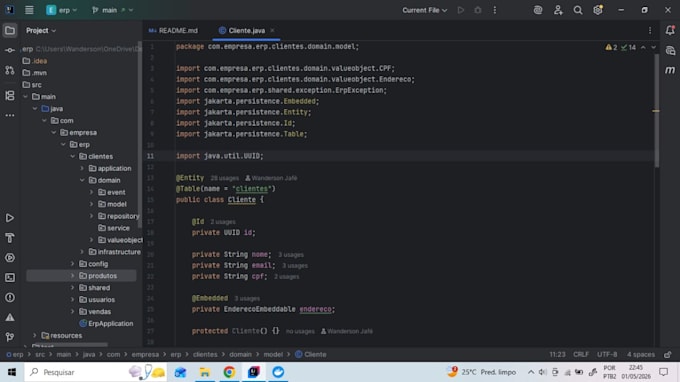Screen dimensions: 680x382
Task: Expand the application package
Action: [x=82, y=168]
